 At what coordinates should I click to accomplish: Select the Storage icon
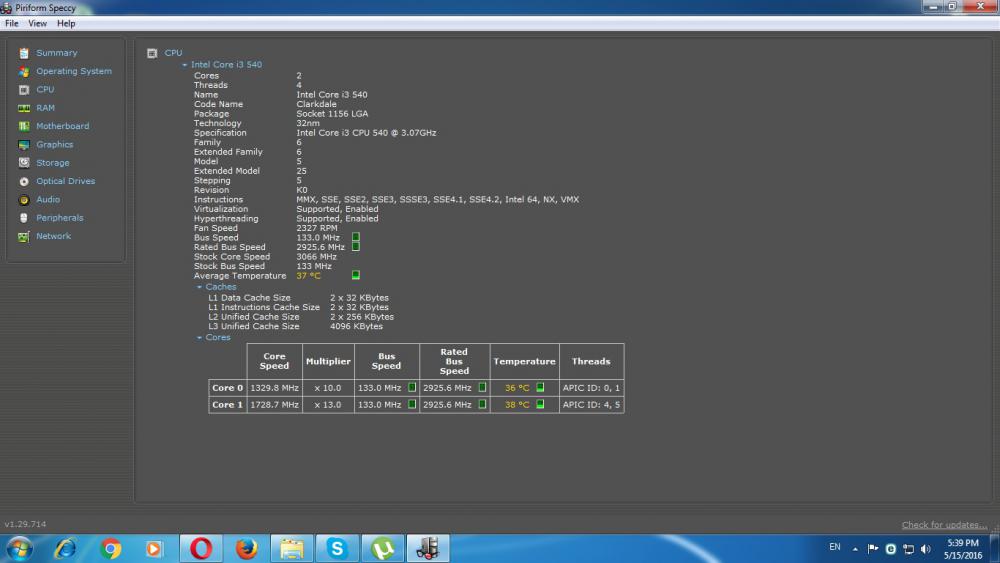pyautogui.click(x=24, y=163)
